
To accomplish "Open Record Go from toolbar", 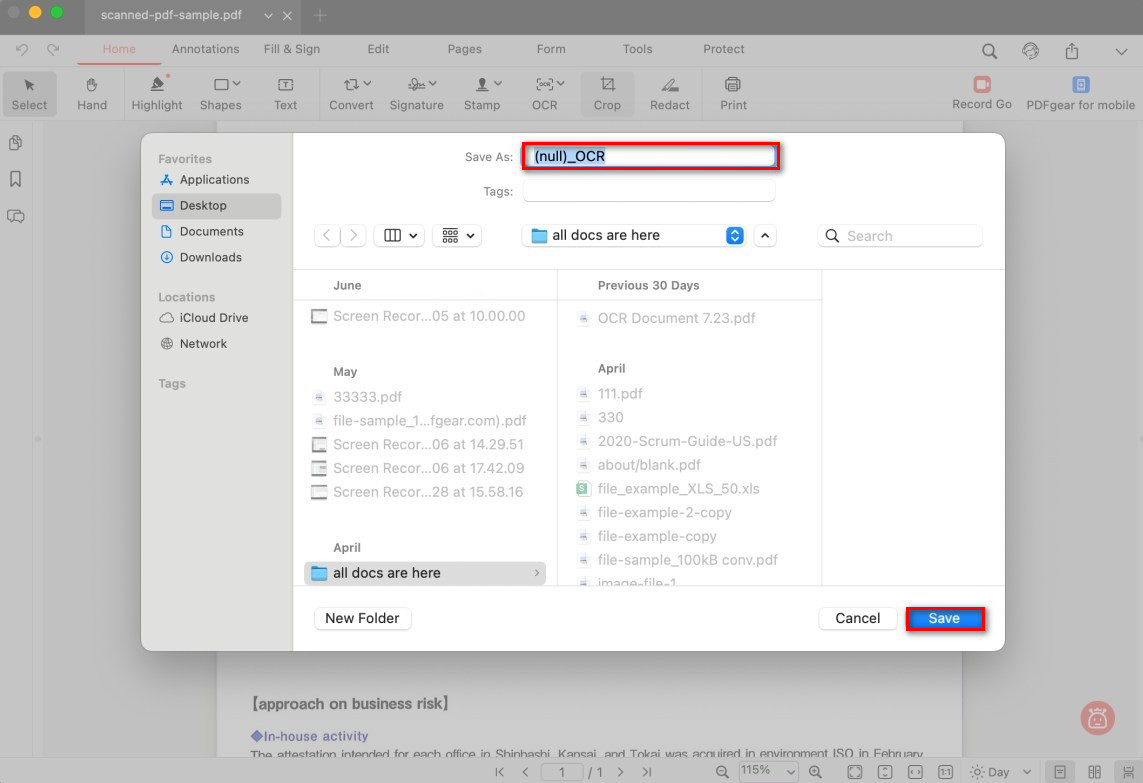I will click(x=981, y=86).
